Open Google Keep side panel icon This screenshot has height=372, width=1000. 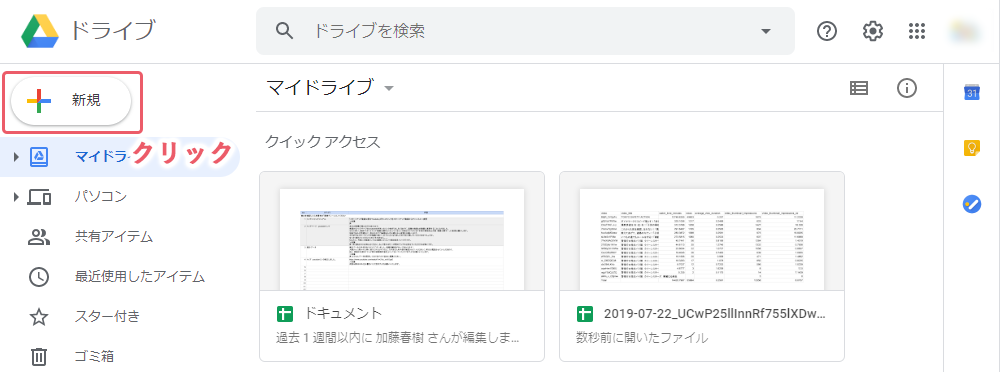[x=971, y=148]
